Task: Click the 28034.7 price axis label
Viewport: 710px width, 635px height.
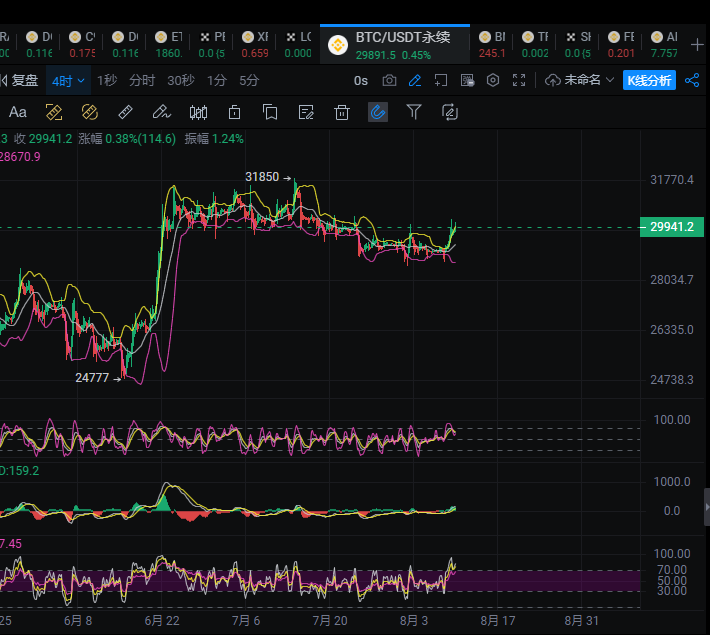Action: (672, 280)
